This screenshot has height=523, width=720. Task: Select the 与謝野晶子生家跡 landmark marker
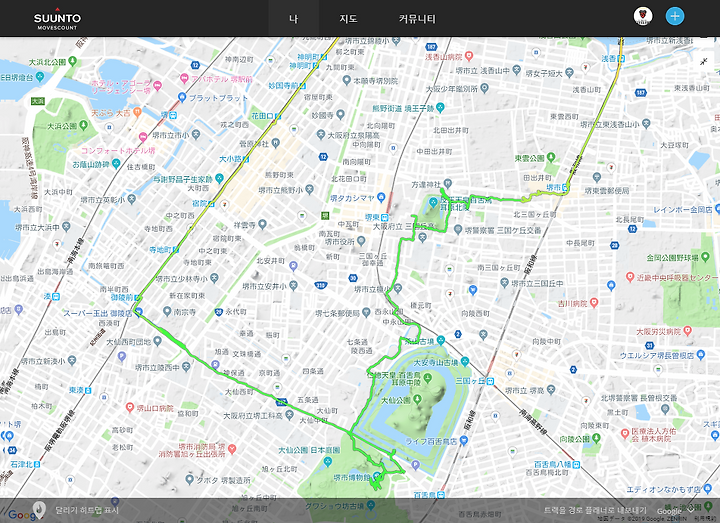click(219, 178)
